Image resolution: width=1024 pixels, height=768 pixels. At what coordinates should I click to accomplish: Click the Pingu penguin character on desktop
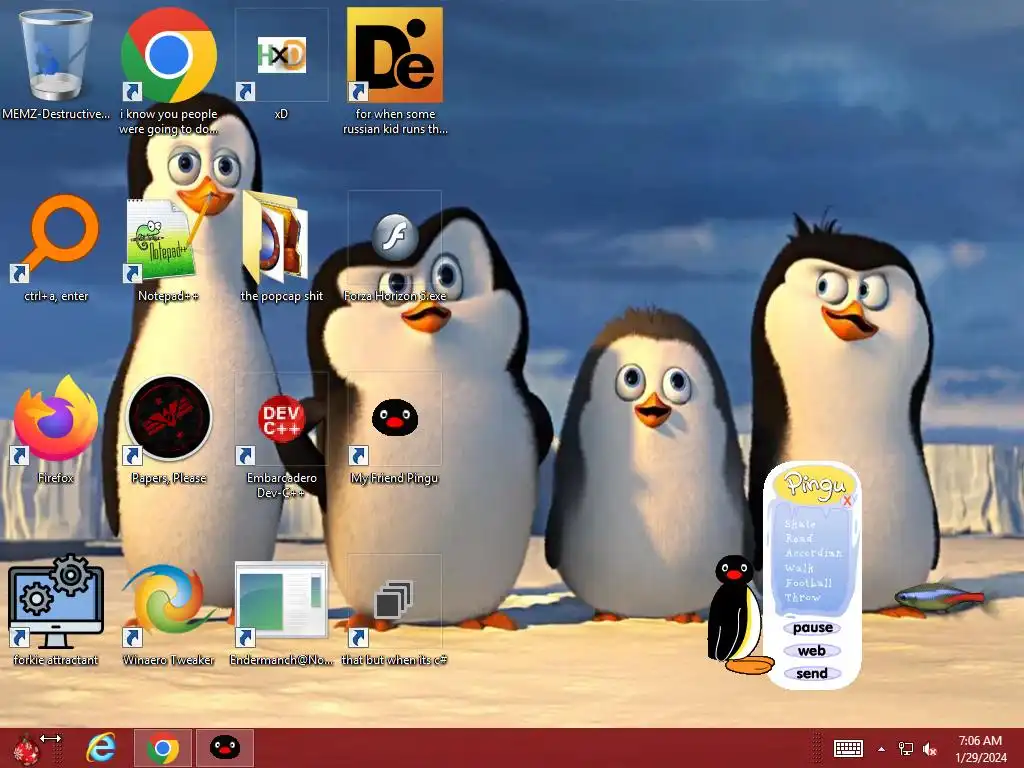(x=738, y=614)
